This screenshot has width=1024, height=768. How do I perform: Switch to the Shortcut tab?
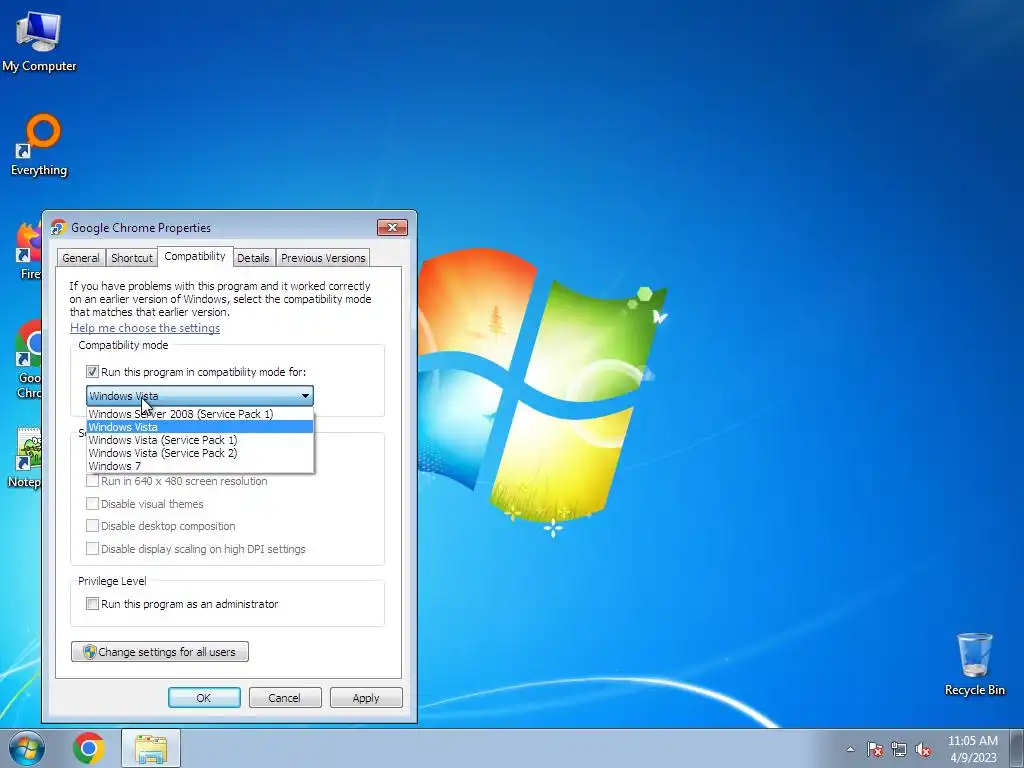pyautogui.click(x=132, y=258)
